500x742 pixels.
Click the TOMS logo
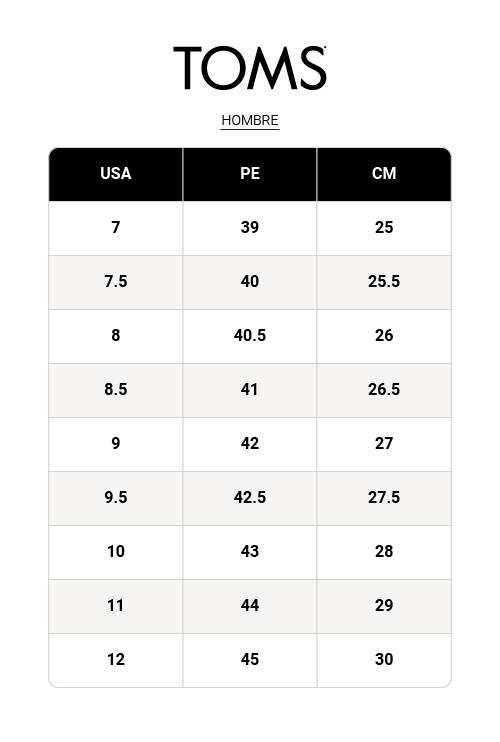(x=250, y=68)
